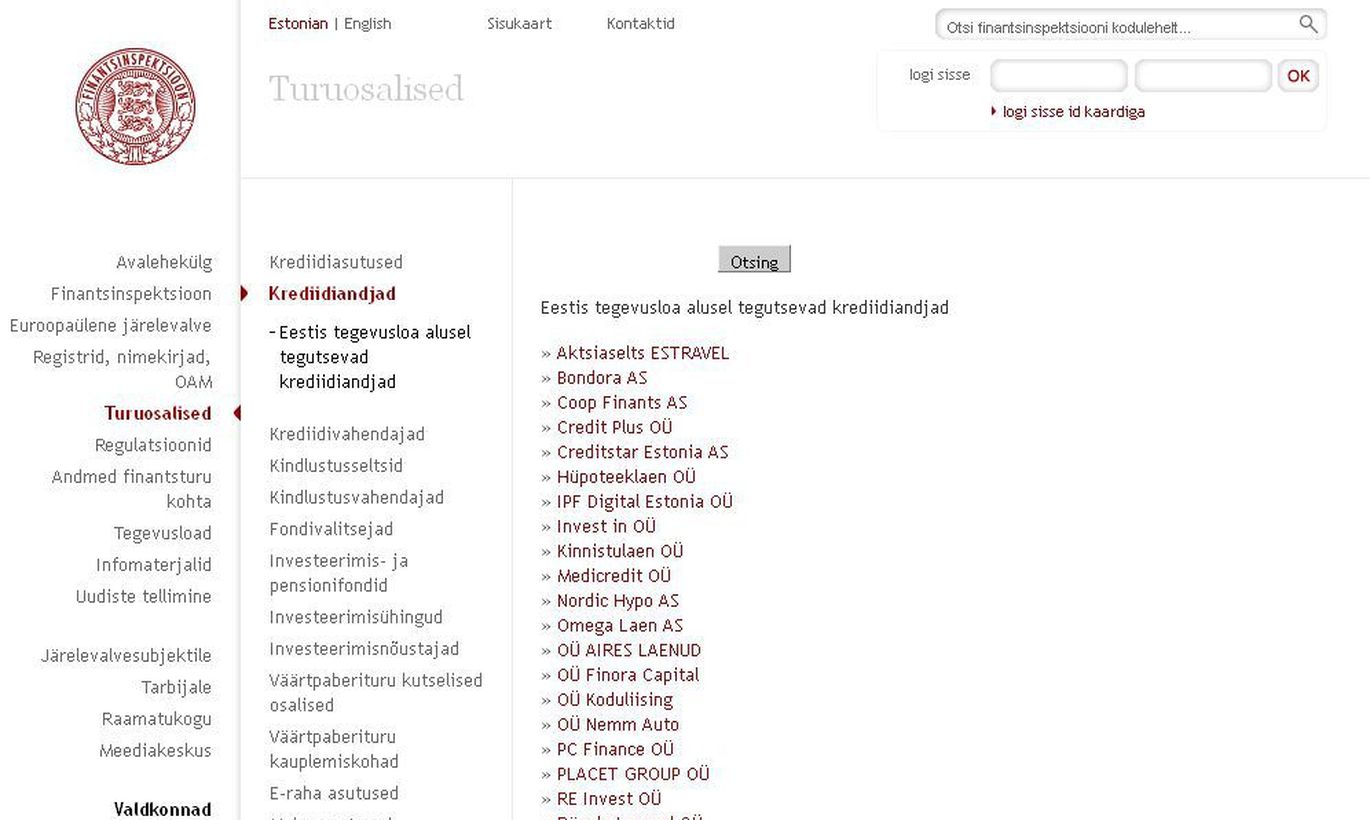Go to Avalehekülg in main navigation
The width and height of the screenshot is (1370, 820).
pyautogui.click(x=164, y=262)
